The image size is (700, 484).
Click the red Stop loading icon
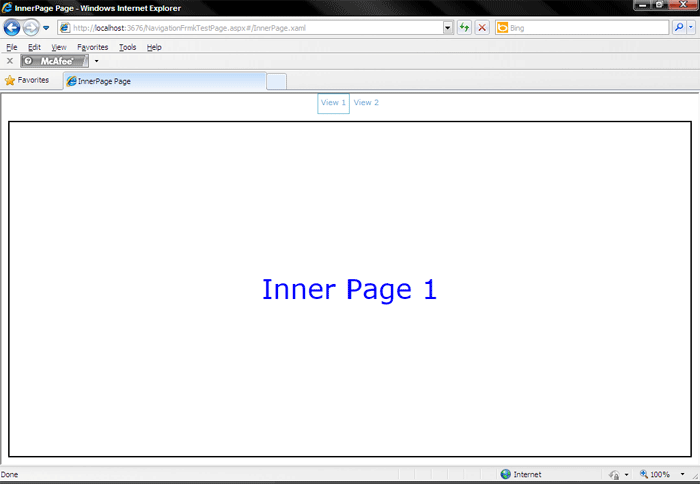[x=482, y=28]
